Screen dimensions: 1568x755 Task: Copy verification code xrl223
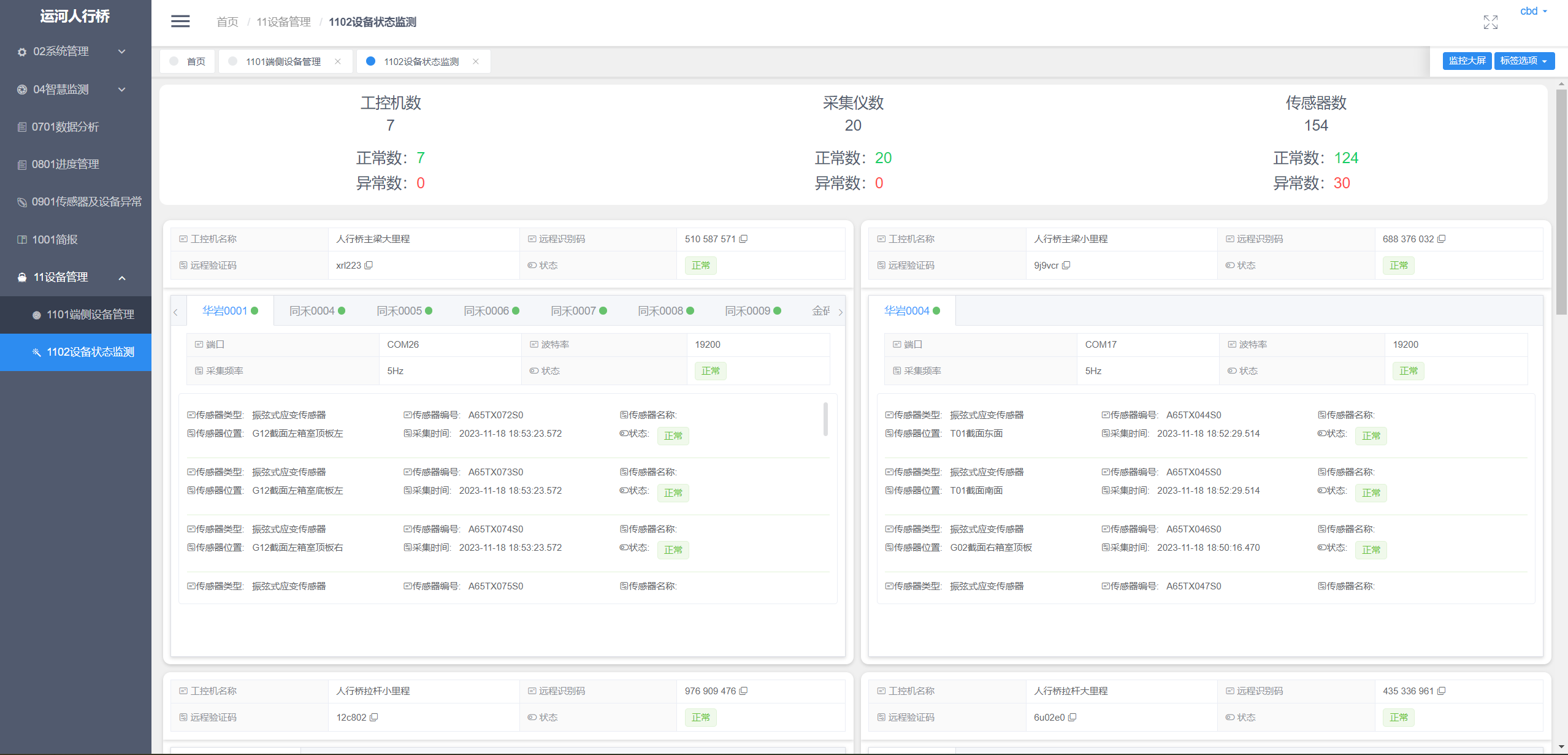click(x=369, y=265)
